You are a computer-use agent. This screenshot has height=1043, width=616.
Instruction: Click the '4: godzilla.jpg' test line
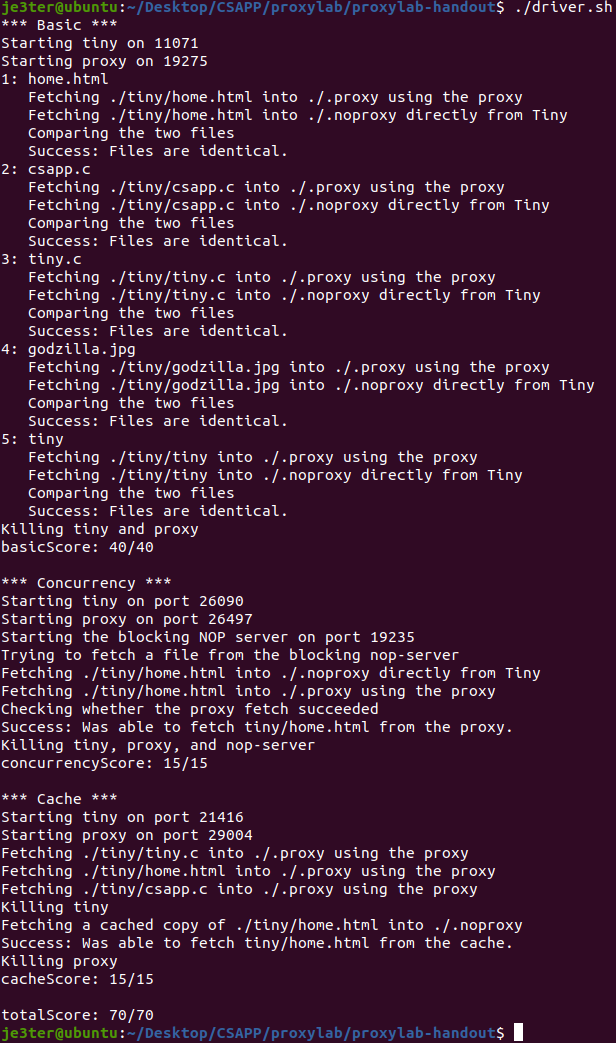pos(68,349)
